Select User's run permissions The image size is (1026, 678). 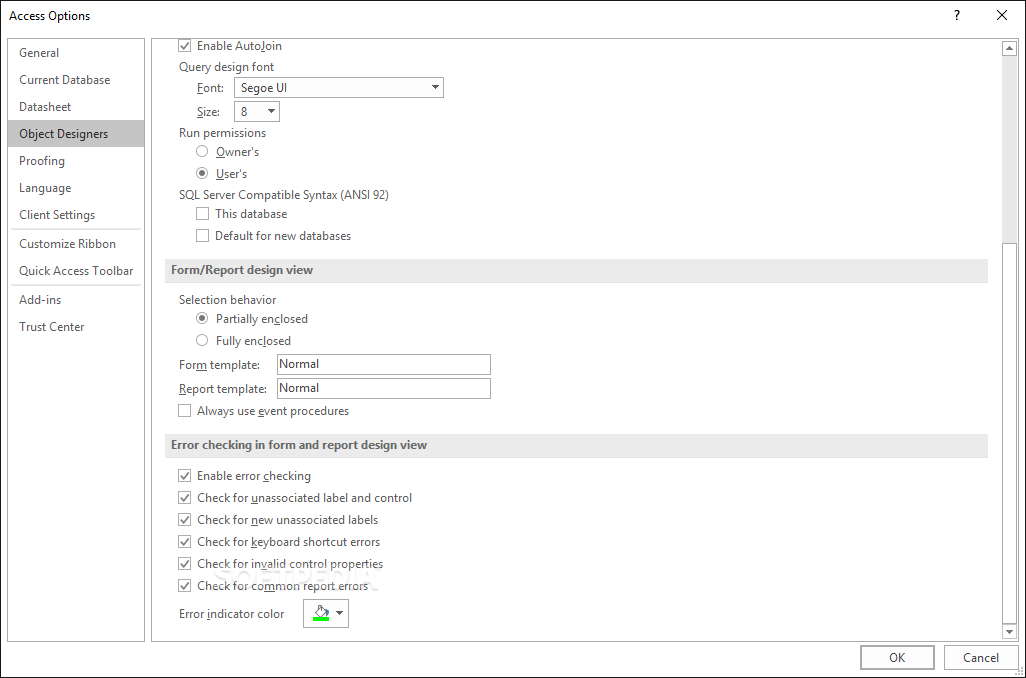202,173
